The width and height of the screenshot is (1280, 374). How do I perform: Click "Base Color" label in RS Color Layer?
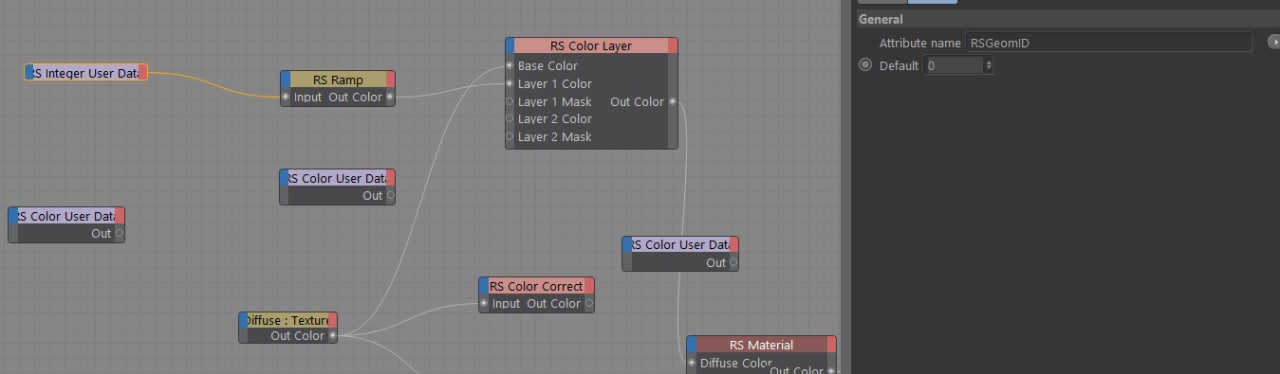coord(548,66)
